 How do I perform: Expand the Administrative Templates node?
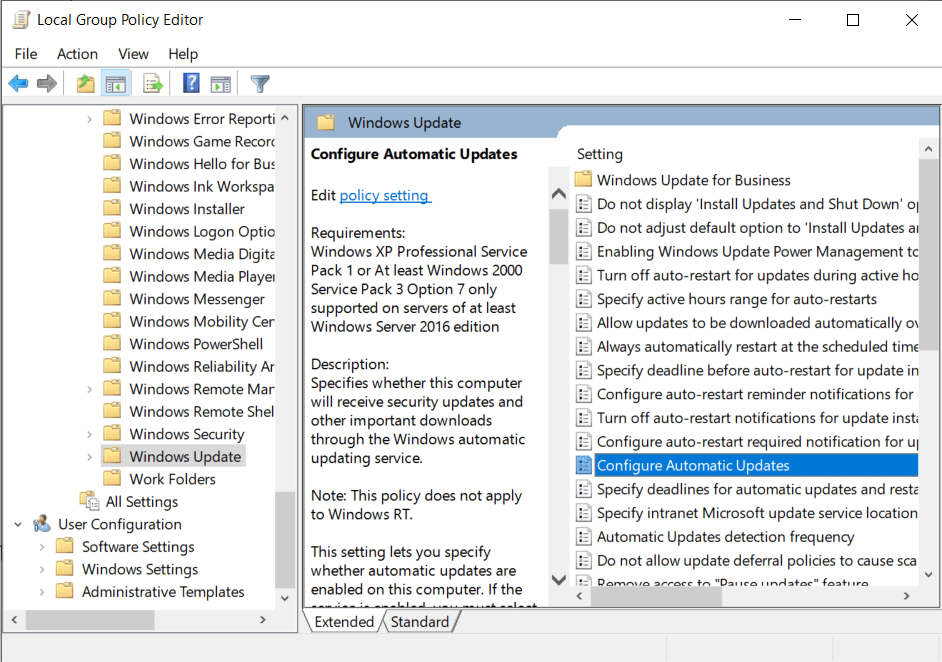tap(42, 592)
